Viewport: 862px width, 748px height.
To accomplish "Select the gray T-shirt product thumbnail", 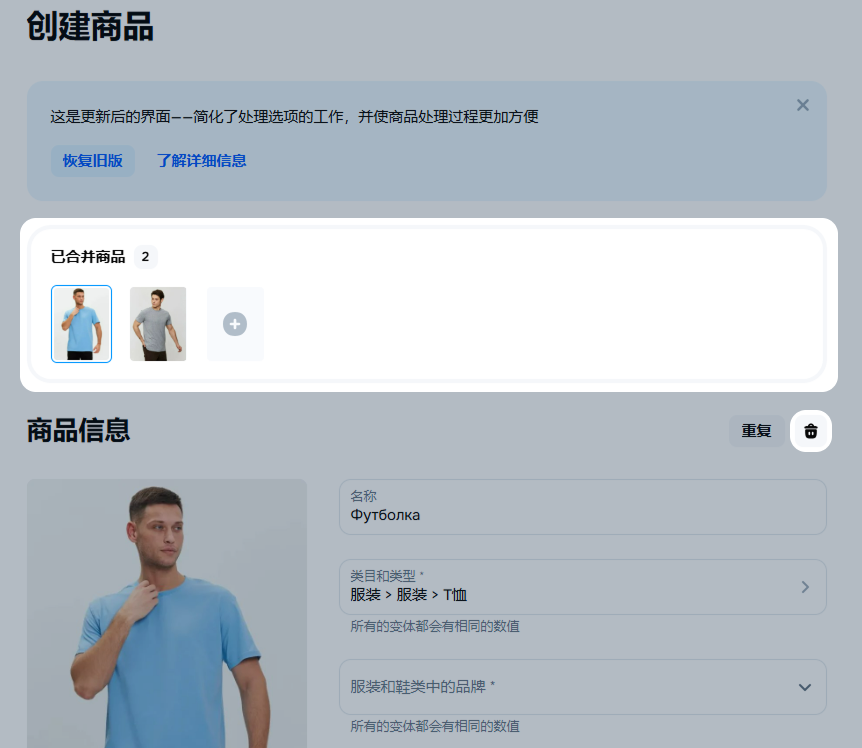I will point(158,324).
